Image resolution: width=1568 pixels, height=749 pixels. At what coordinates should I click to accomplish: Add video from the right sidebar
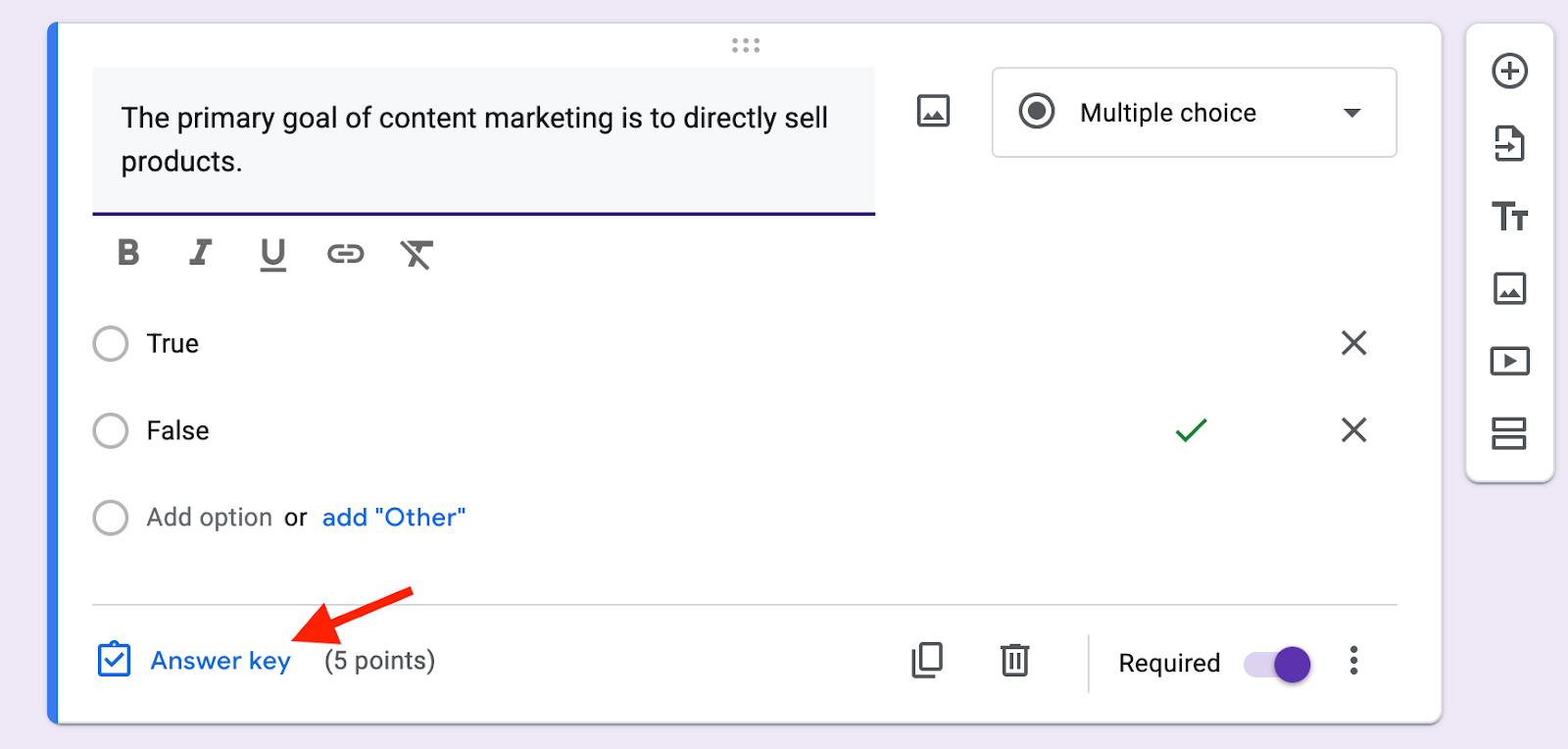pyautogui.click(x=1509, y=361)
